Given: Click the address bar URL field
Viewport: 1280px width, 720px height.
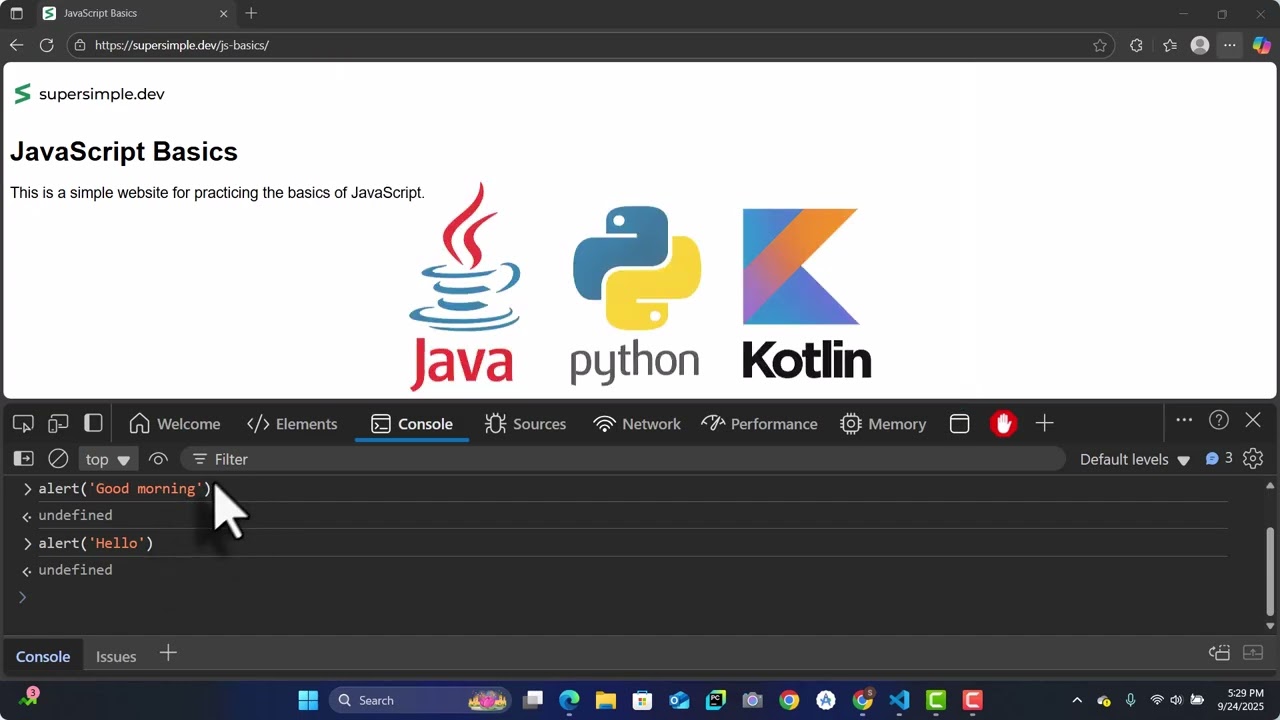Looking at the screenshot, I should point(590,45).
